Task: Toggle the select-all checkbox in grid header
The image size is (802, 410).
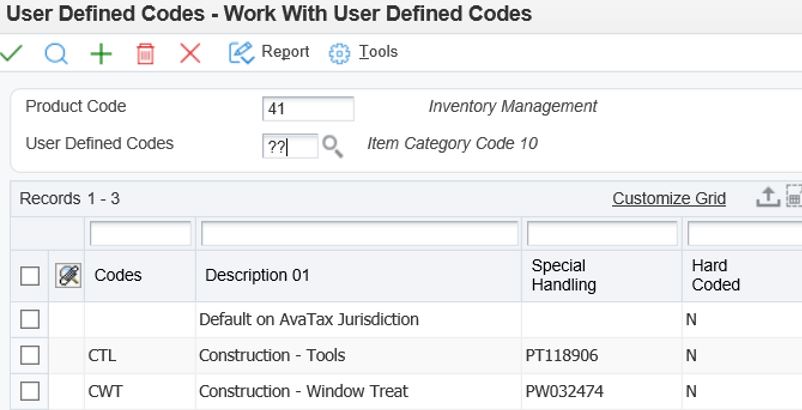Action: (x=30, y=276)
